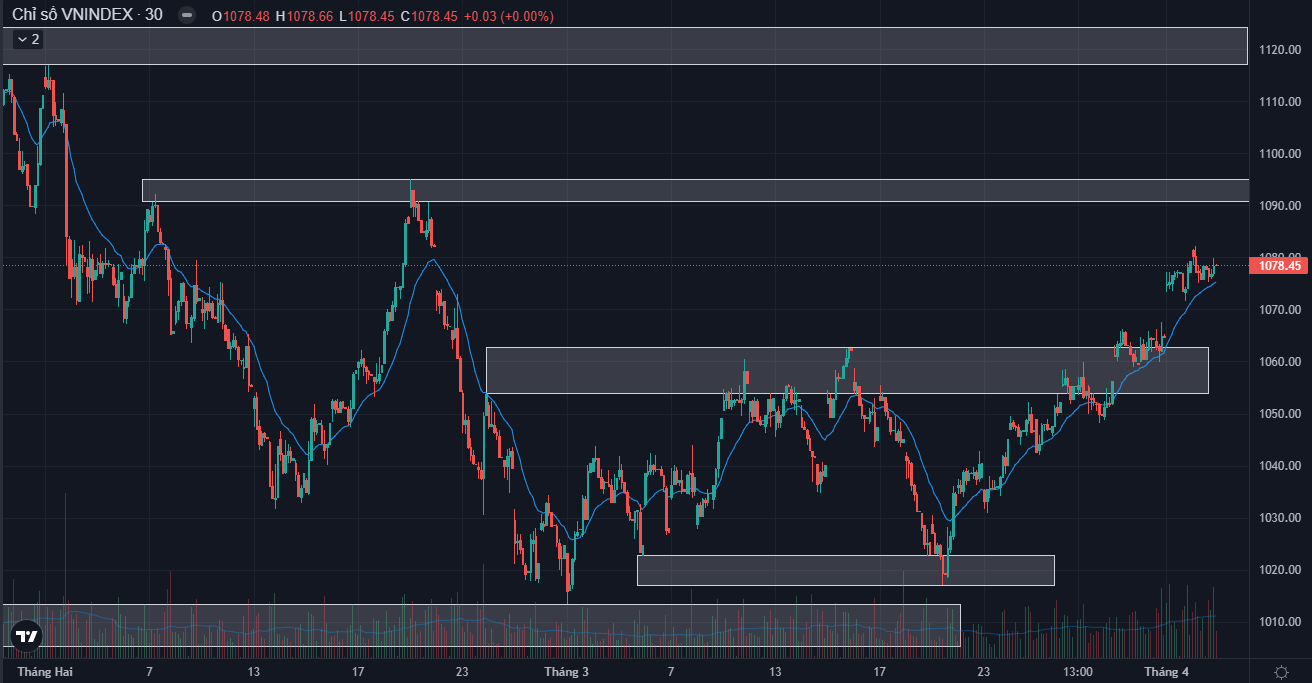Open chart settings gear icon

(1281, 672)
